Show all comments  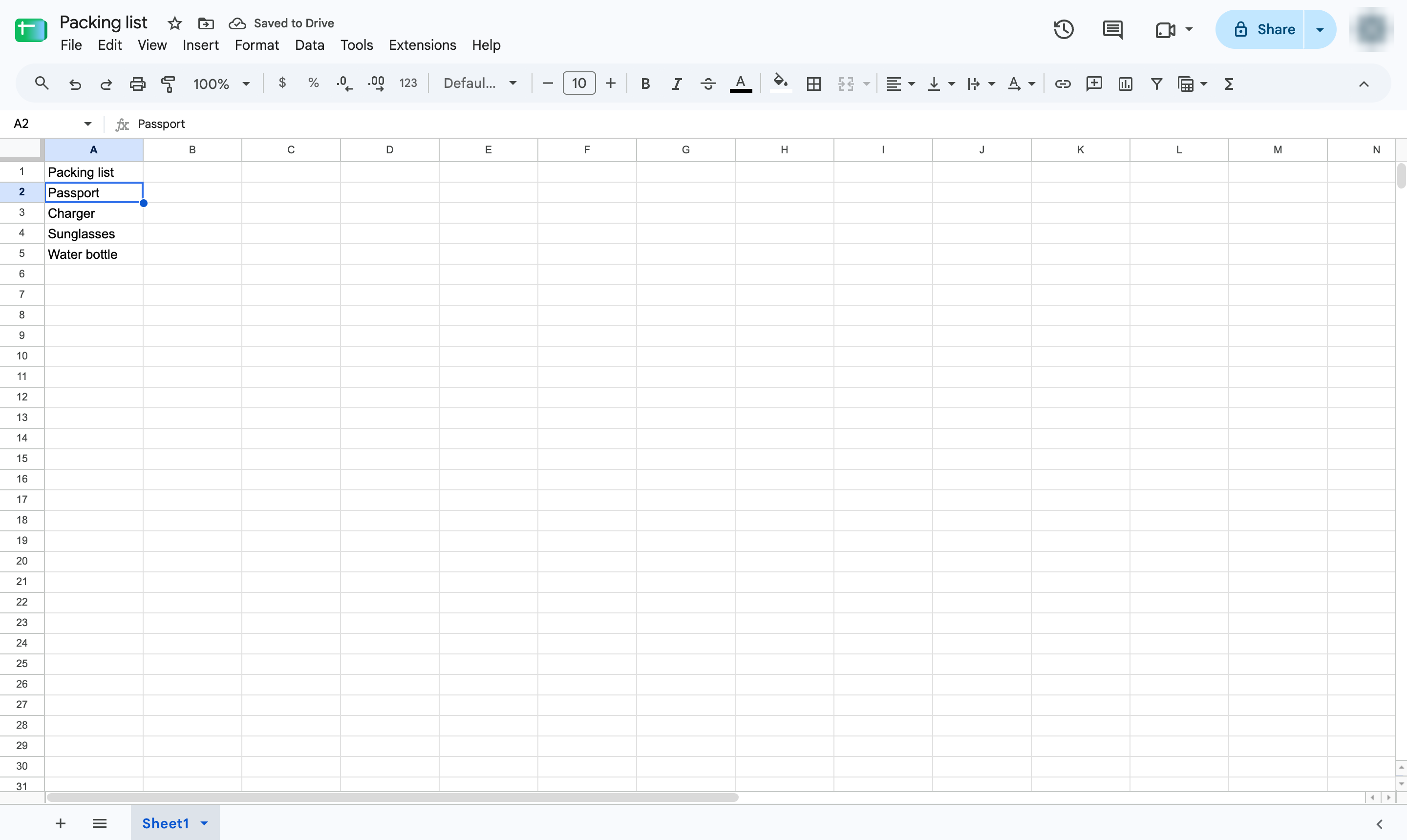click(1112, 29)
